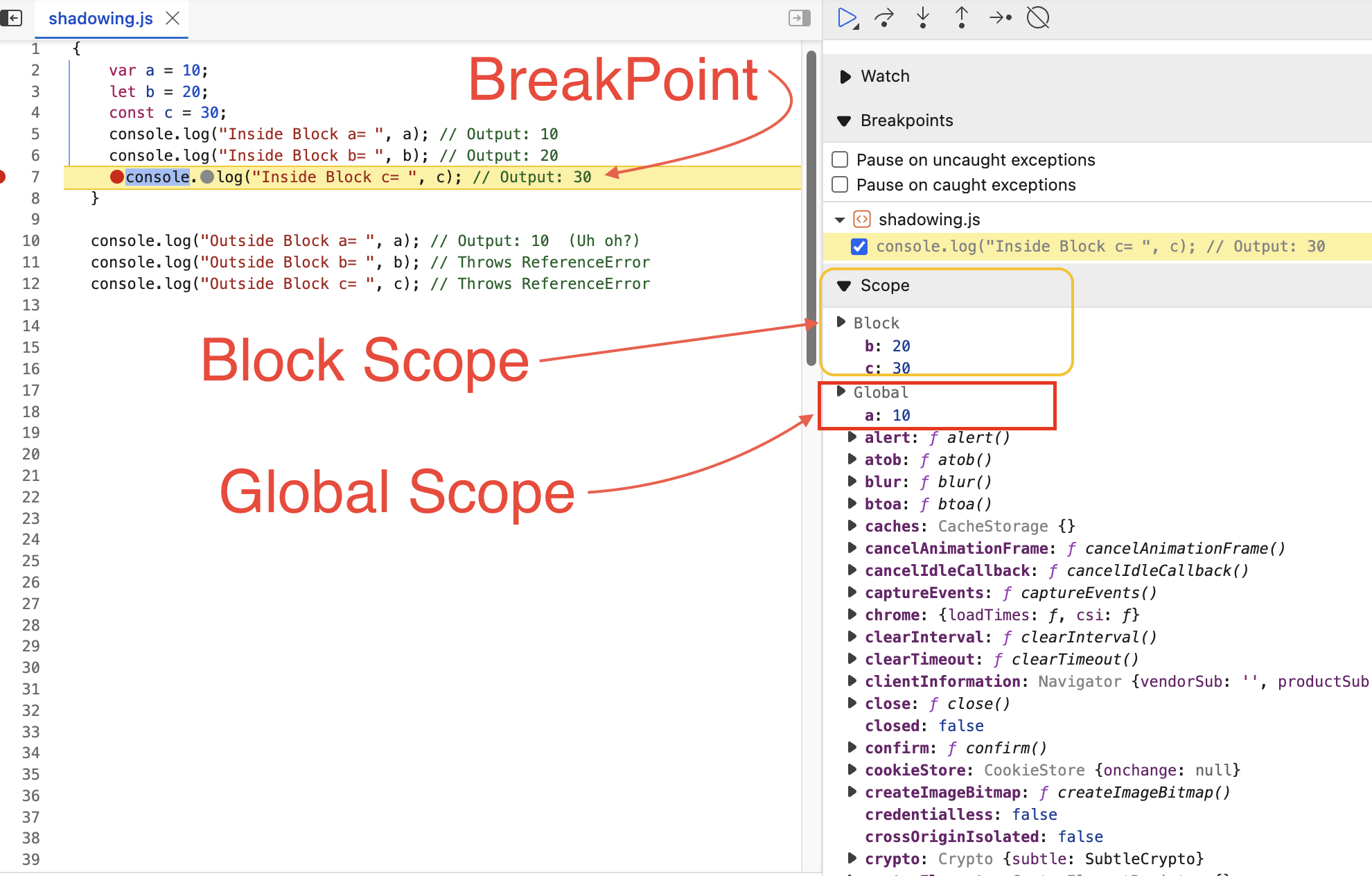Expand clearTimeout entry
The width and height of the screenshot is (1372, 876).
[x=852, y=658]
